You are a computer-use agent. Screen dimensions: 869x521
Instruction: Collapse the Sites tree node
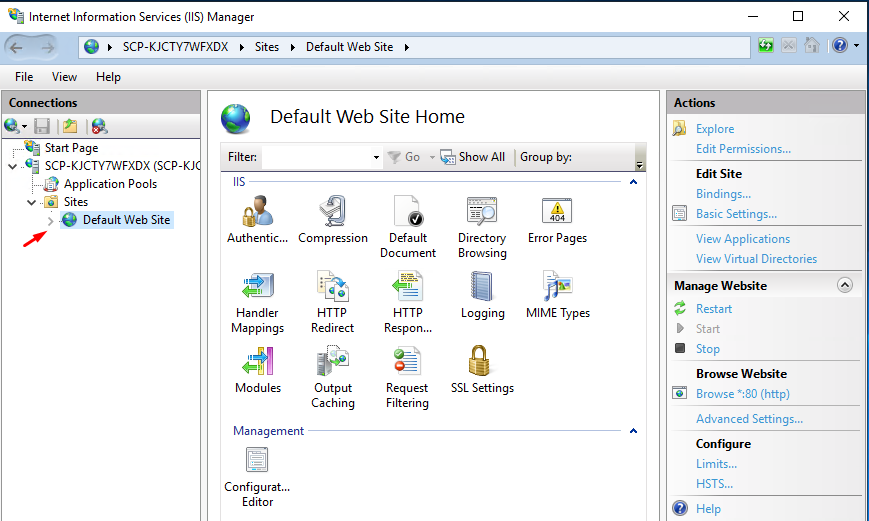click(x=32, y=202)
